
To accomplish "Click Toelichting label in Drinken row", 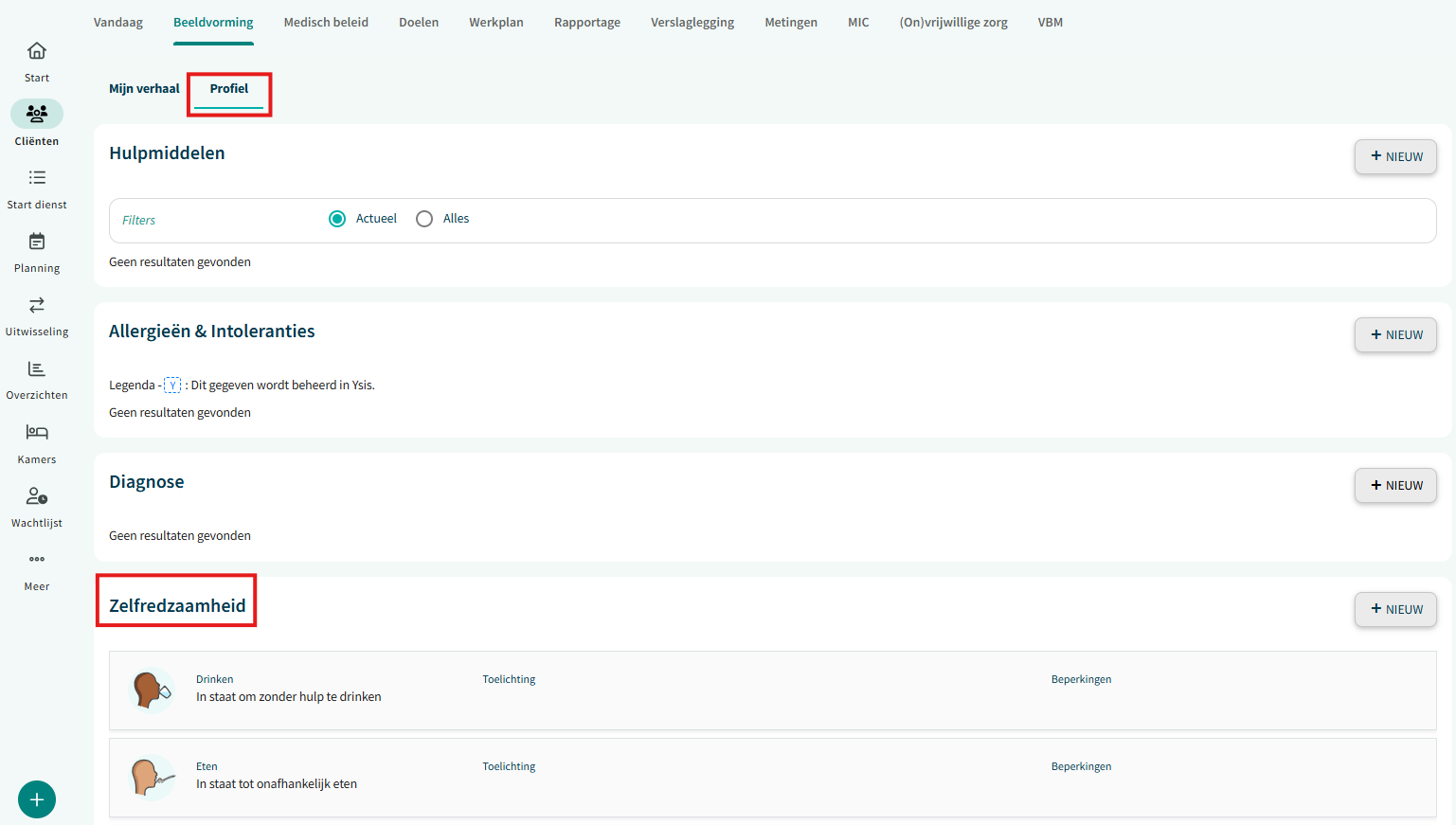I will pos(509,679).
